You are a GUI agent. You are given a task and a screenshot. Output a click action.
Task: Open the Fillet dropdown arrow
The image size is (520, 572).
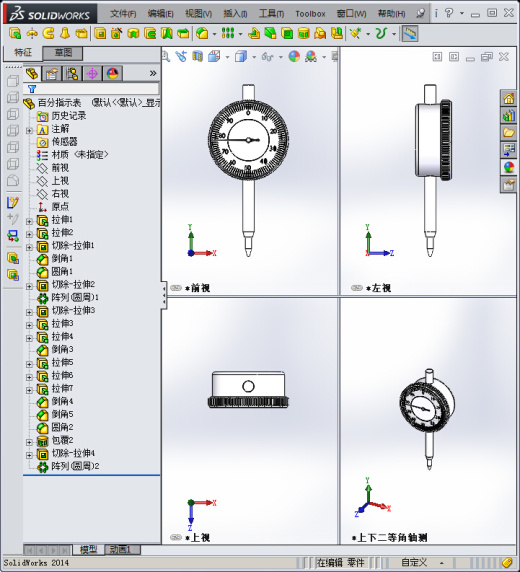coord(214,34)
